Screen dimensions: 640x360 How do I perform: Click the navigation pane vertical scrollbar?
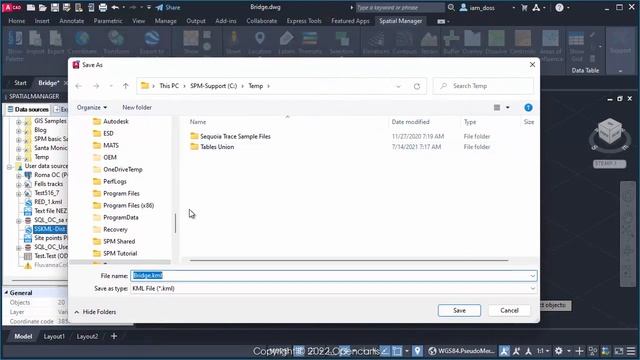pyautogui.click(x=176, y=223)
